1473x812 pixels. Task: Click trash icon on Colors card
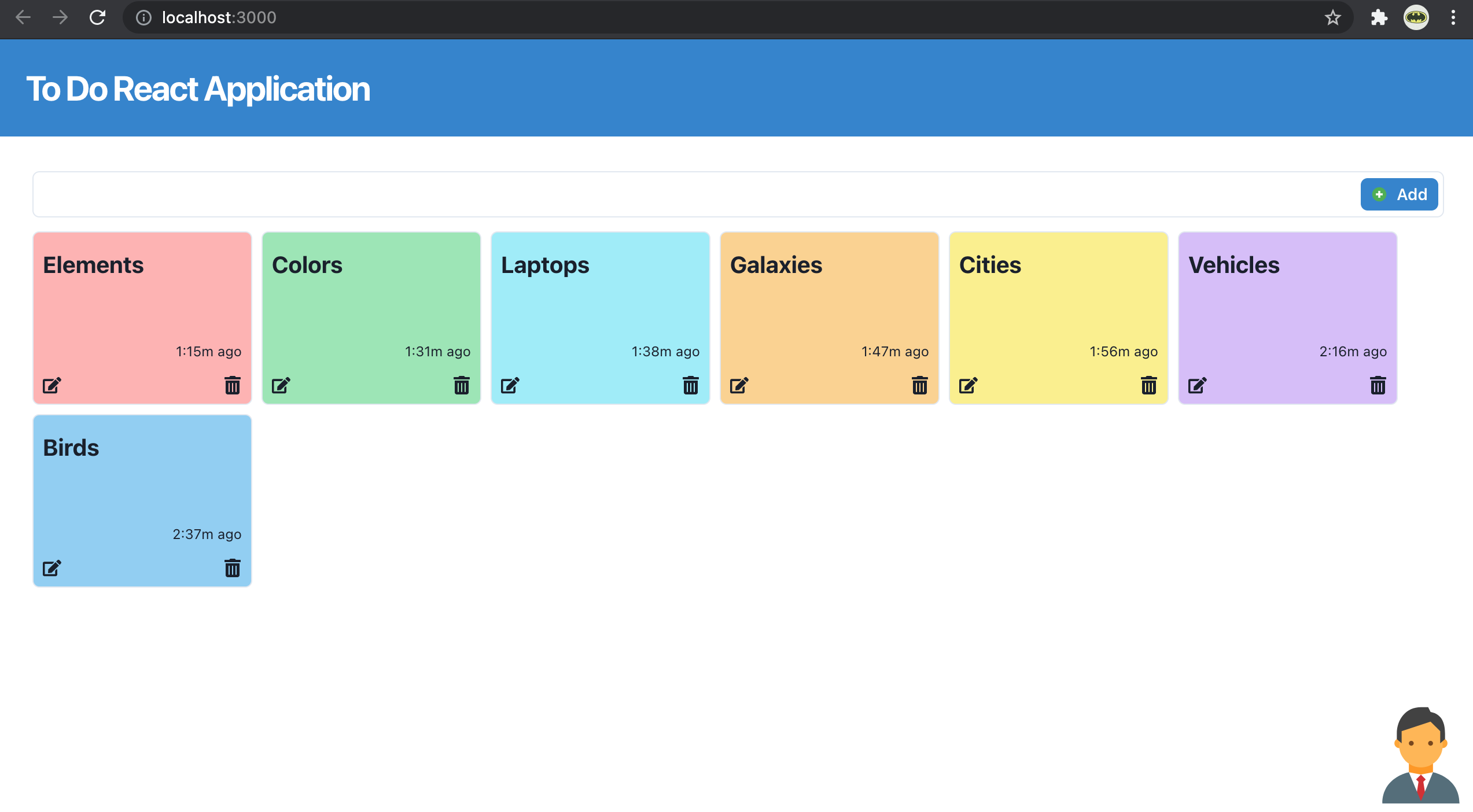(x=461, y=385)
